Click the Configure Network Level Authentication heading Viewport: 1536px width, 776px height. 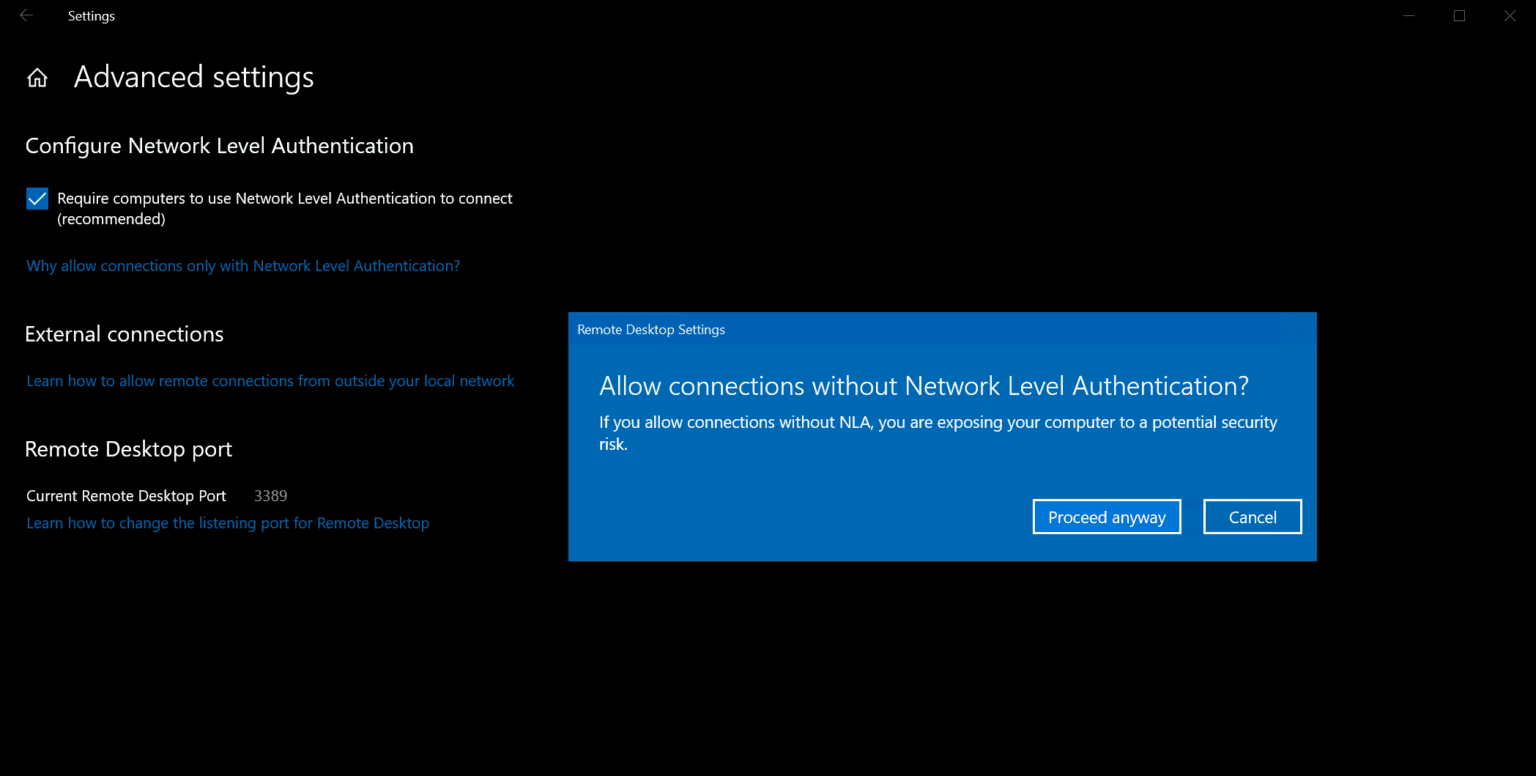[x=219, y=145]
